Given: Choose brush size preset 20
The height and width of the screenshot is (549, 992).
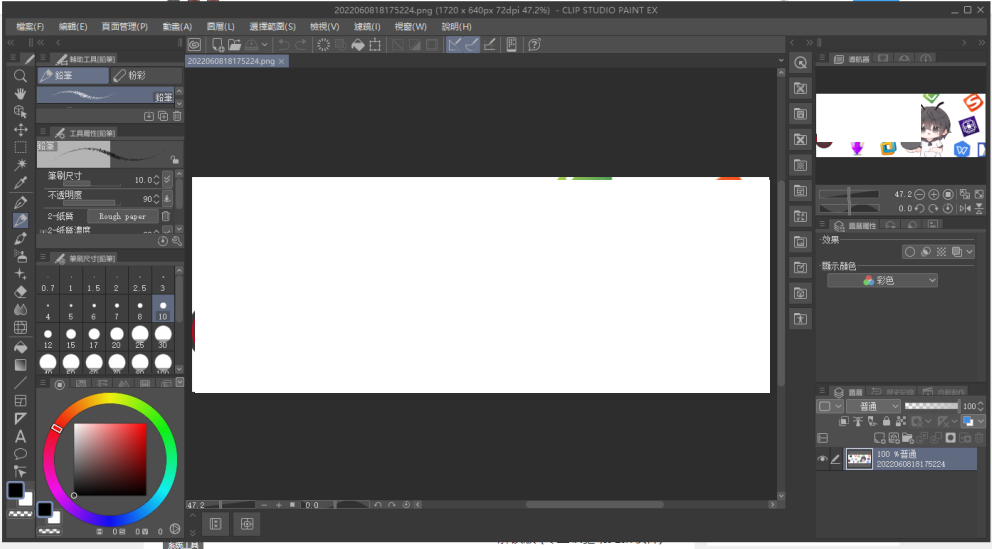Looking at the screenshot, I should tap(116, 338).
